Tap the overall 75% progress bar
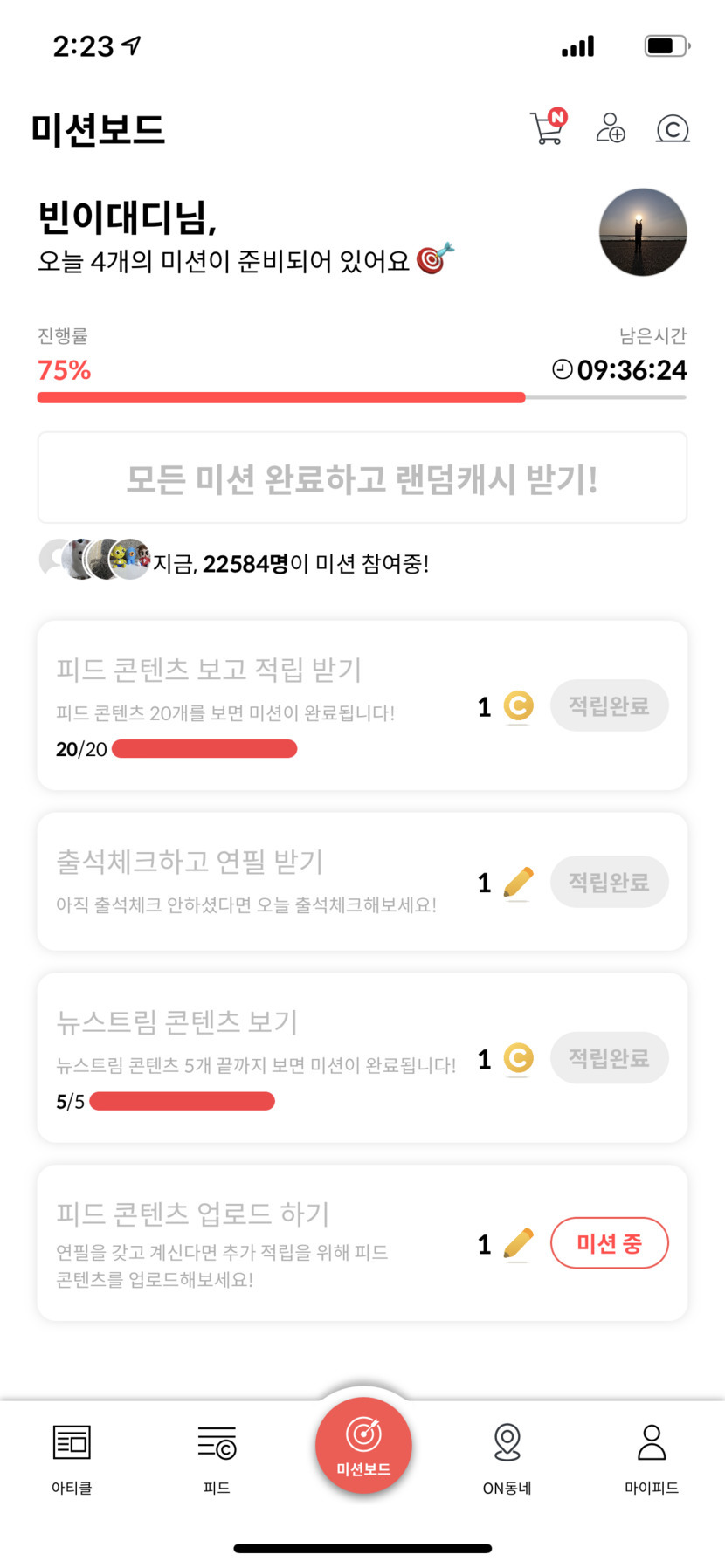Screen dimensions: 725x1568 (362, 397)
